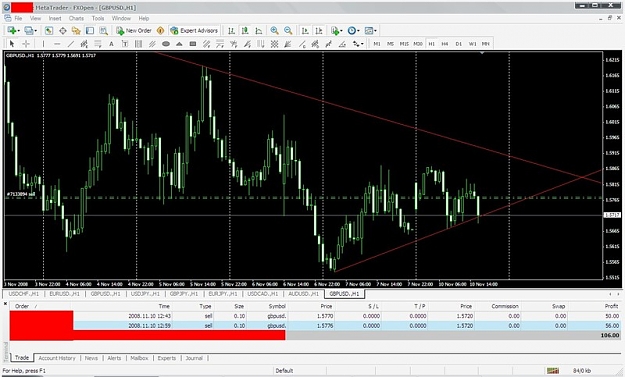Open the Tools menu
The image size is (625, 377).
(98, 18)
